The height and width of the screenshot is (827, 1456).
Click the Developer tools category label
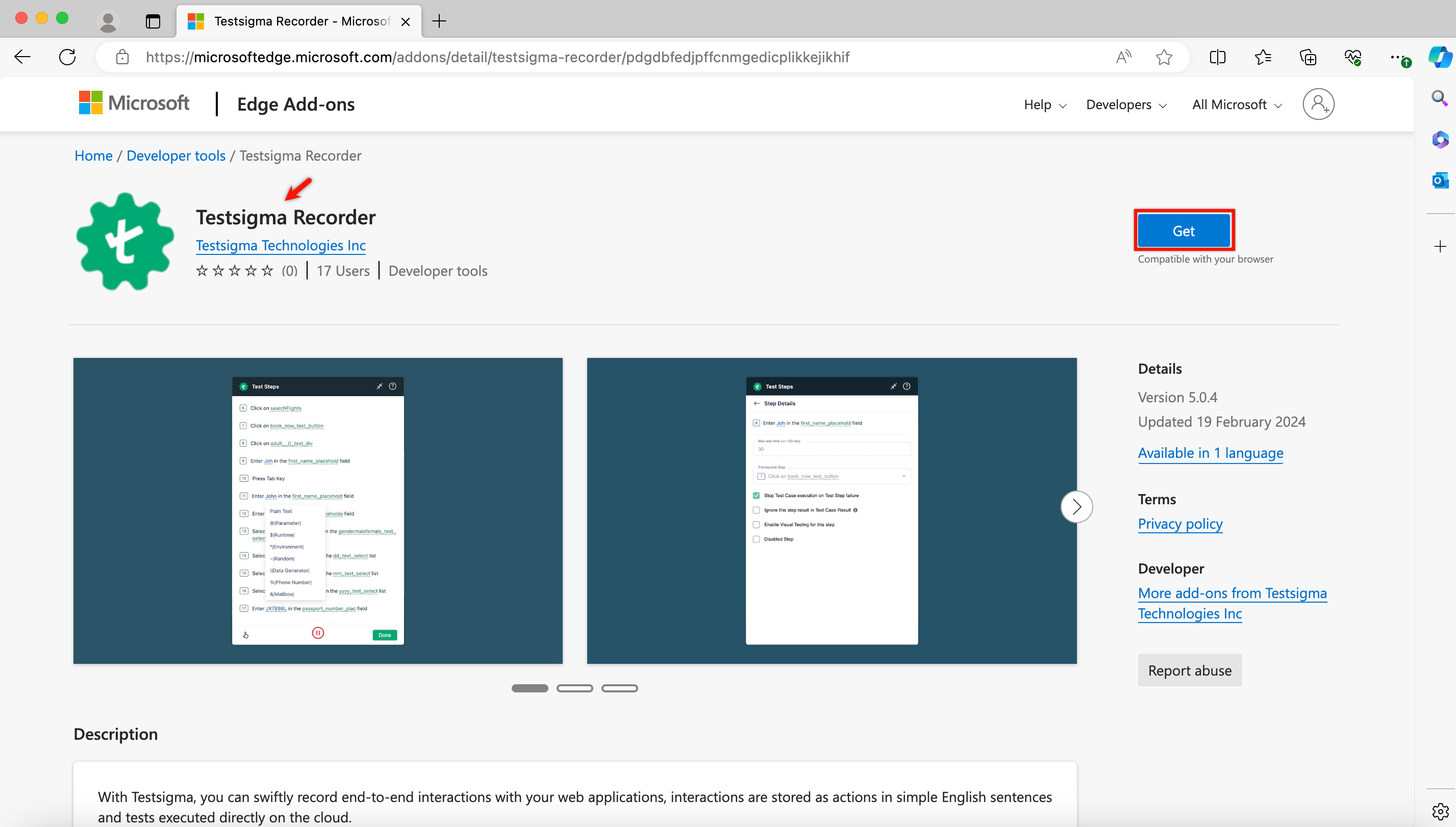click(x=438, y=271)
